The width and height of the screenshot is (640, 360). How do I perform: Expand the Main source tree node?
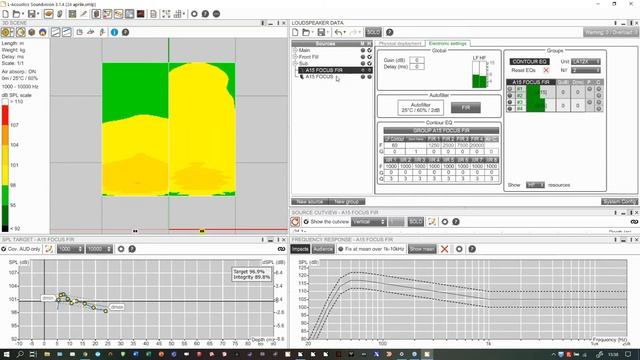click(295, 50)
